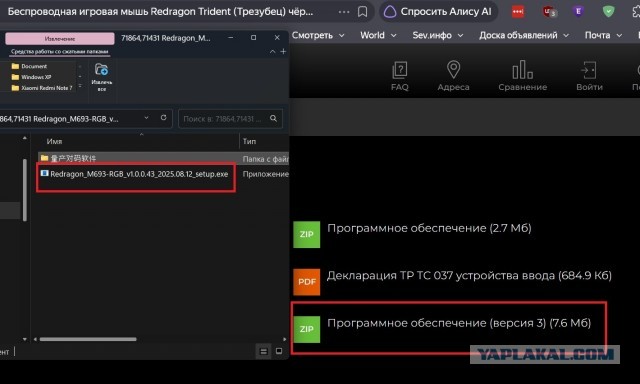Open the green shield extension icon
Screen dimensions: 640x384
pyautogui.click(x=608, y=11)
